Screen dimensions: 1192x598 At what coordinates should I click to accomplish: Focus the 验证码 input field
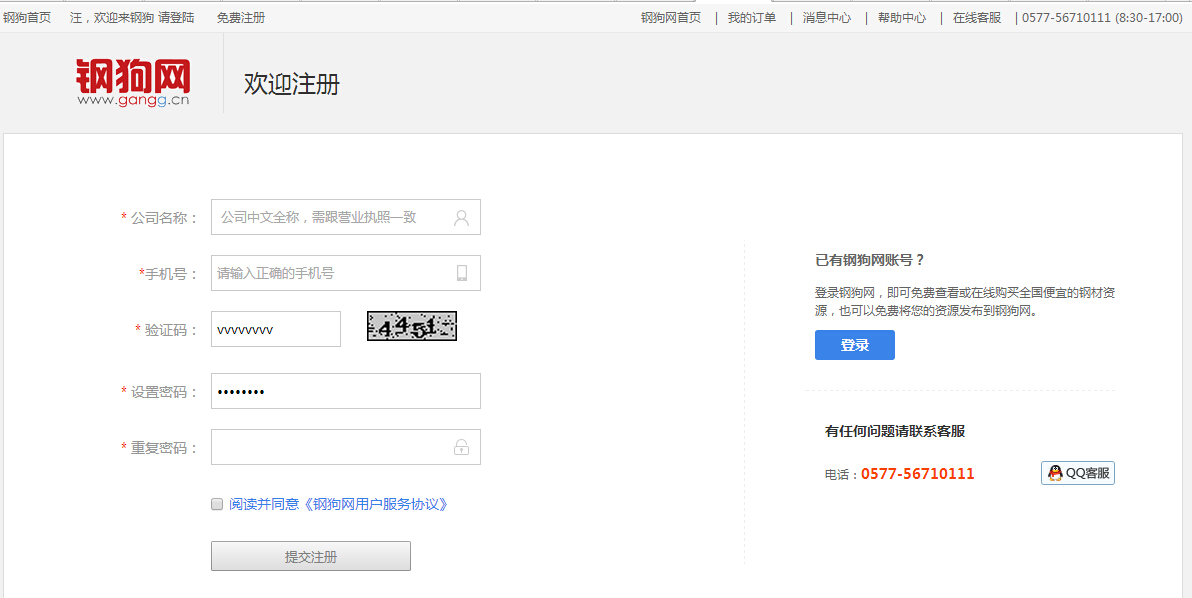point(275,329)
